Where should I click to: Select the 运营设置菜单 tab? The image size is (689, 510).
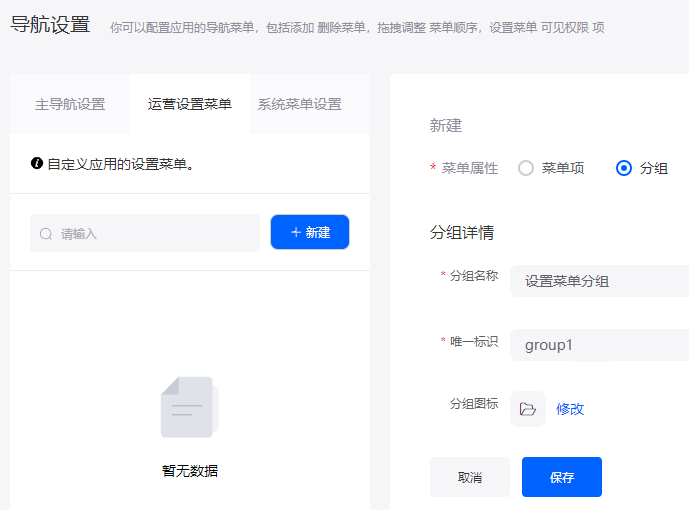(x=190, y=104)
